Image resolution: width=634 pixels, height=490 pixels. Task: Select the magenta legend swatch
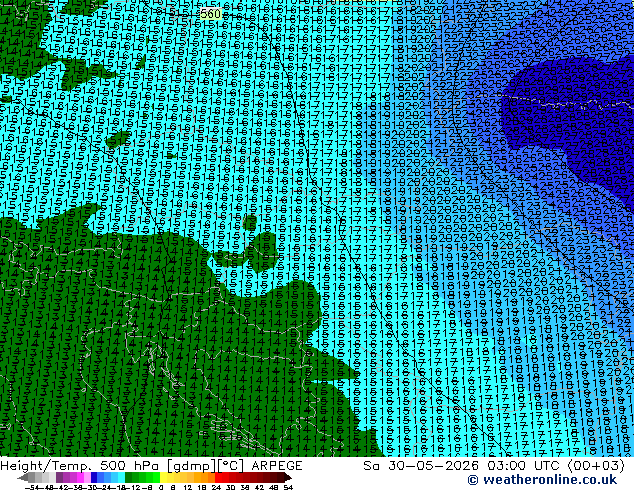click(80, 478)
